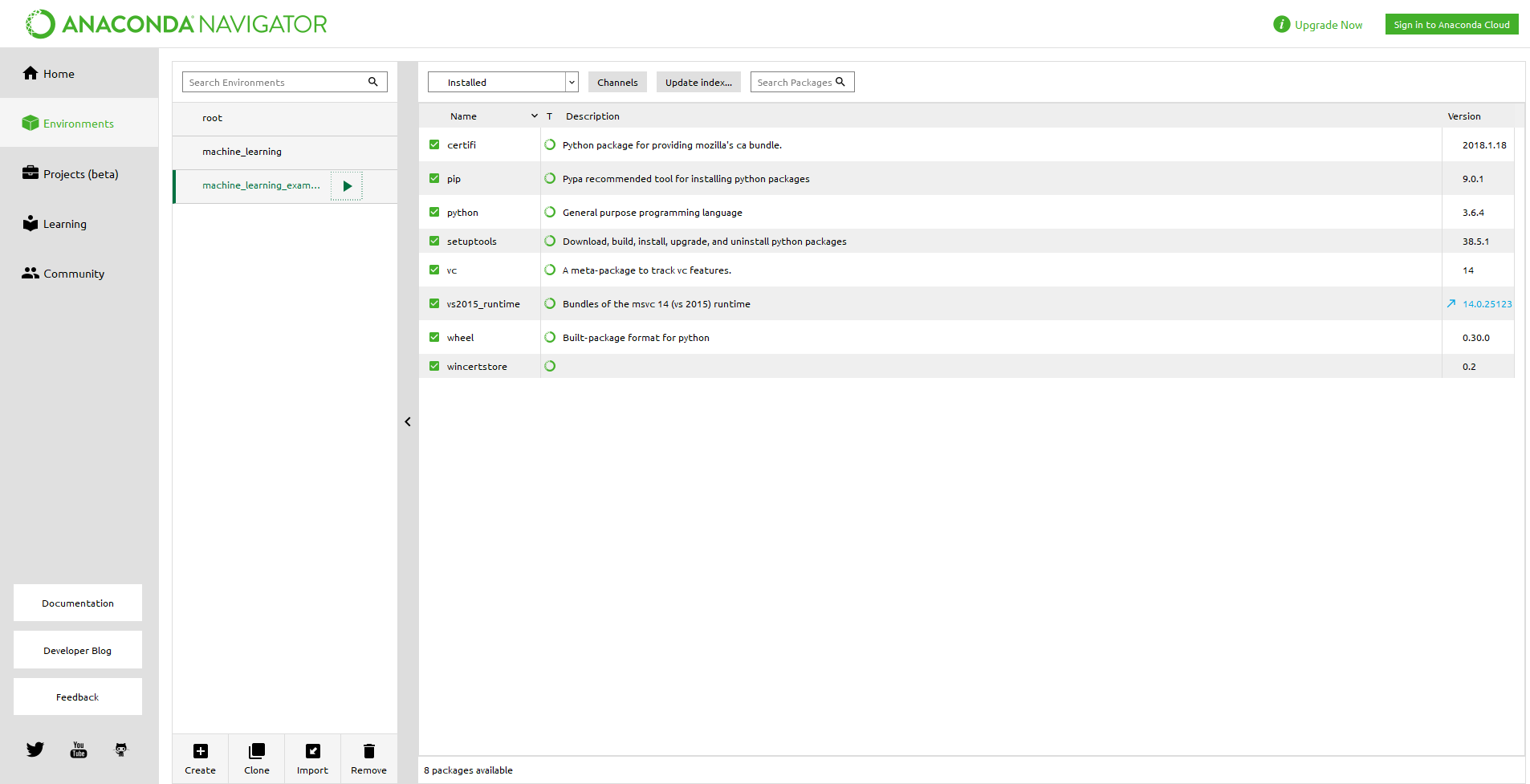Click the type circle icon for setuptools
This screenshot has width=1530, height=784.
click(550, 242)
